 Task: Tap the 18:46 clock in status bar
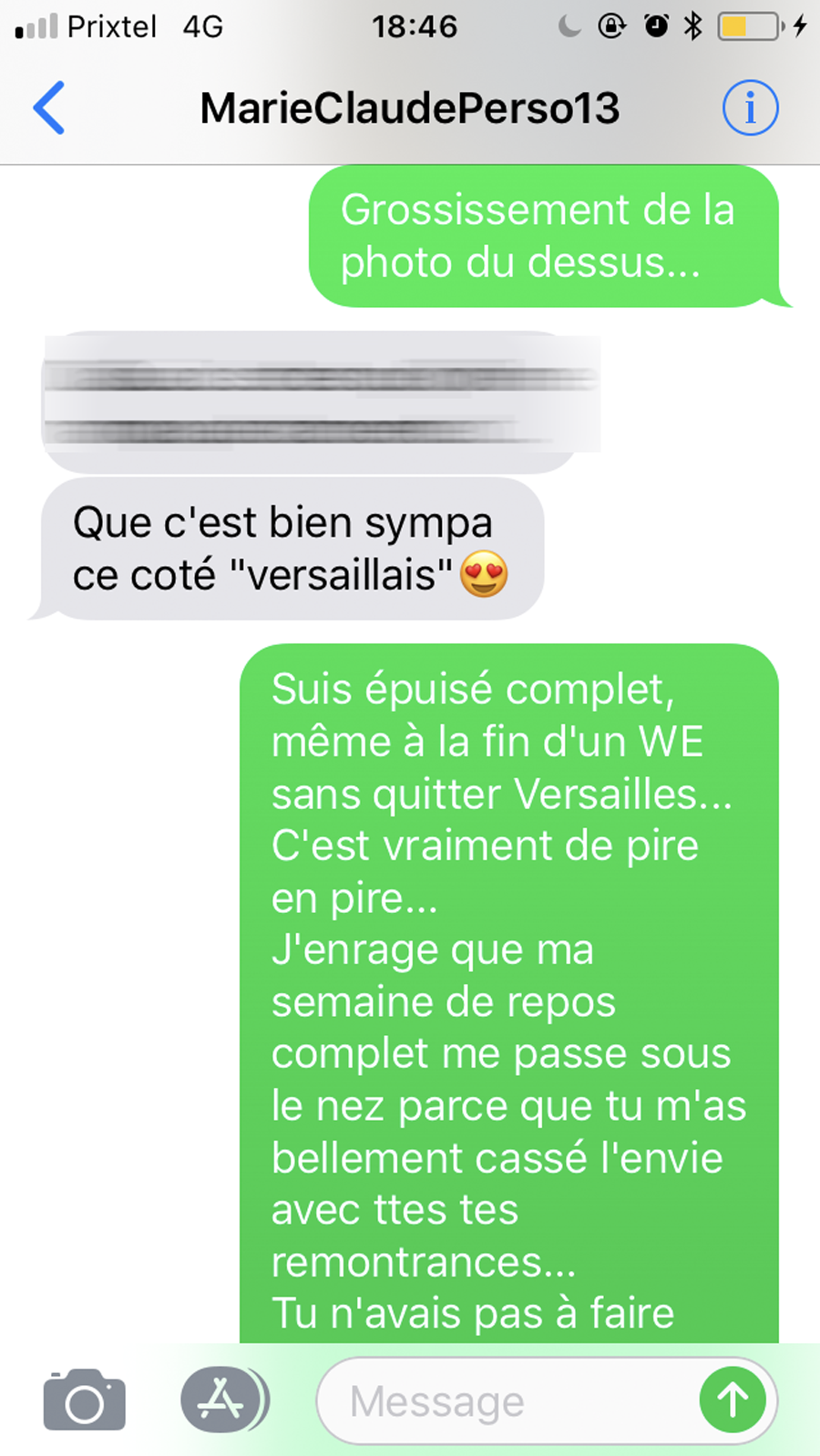pos(415,26)
